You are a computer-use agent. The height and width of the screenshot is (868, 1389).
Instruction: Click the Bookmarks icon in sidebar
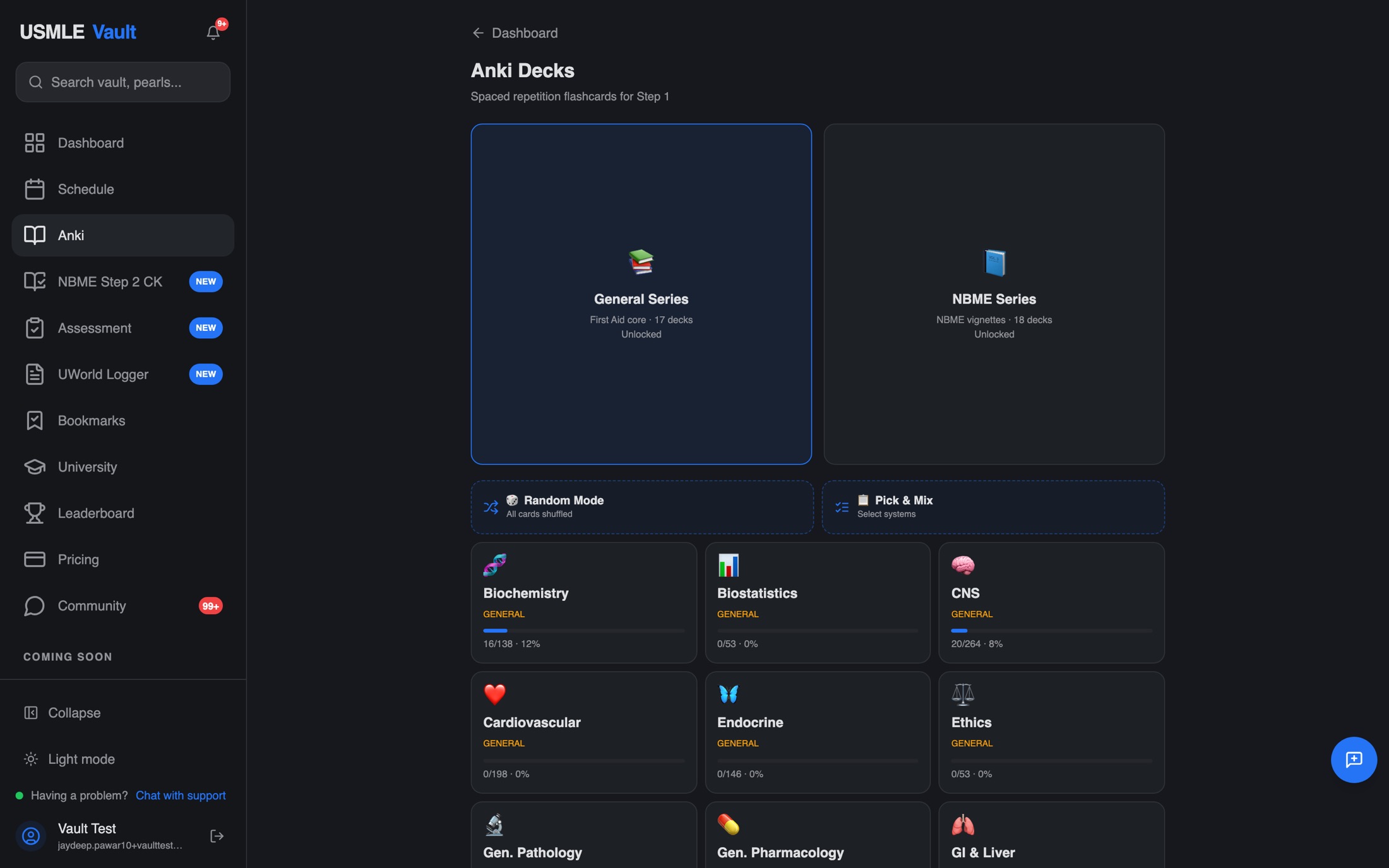tap(35, 420)
